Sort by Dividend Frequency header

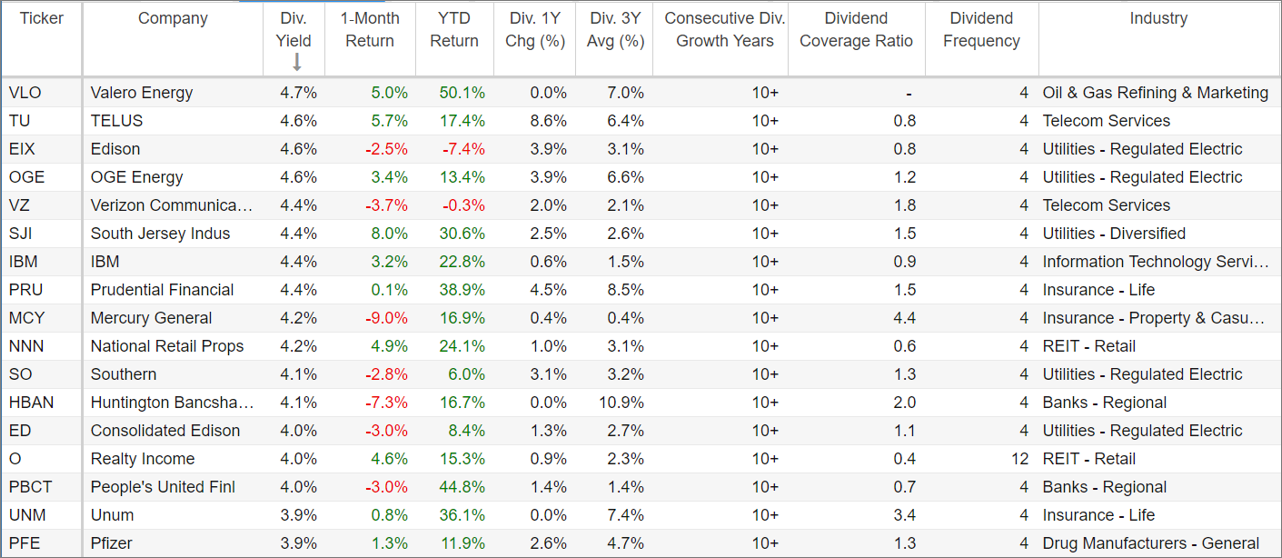(982, 30)
